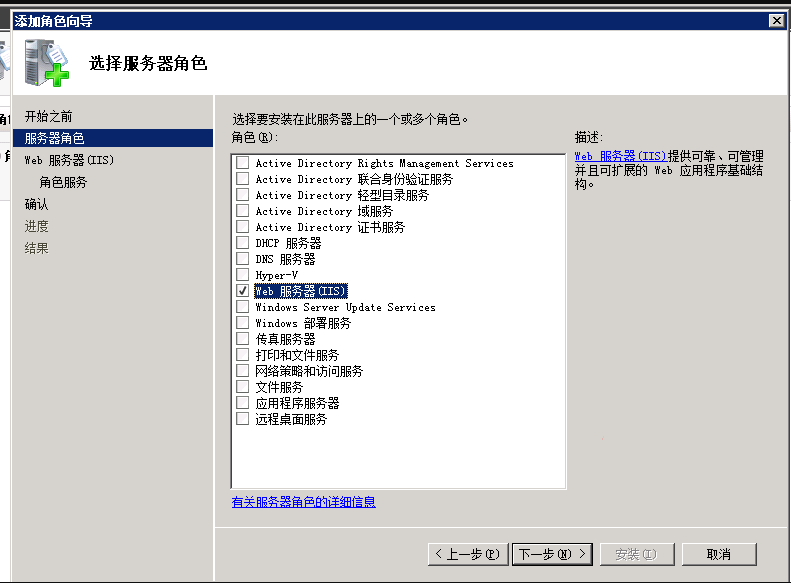This screenshot has height=583, width=791.
Task: Tick the Hyper-V role checkbox
Action: tap(242, 275)
